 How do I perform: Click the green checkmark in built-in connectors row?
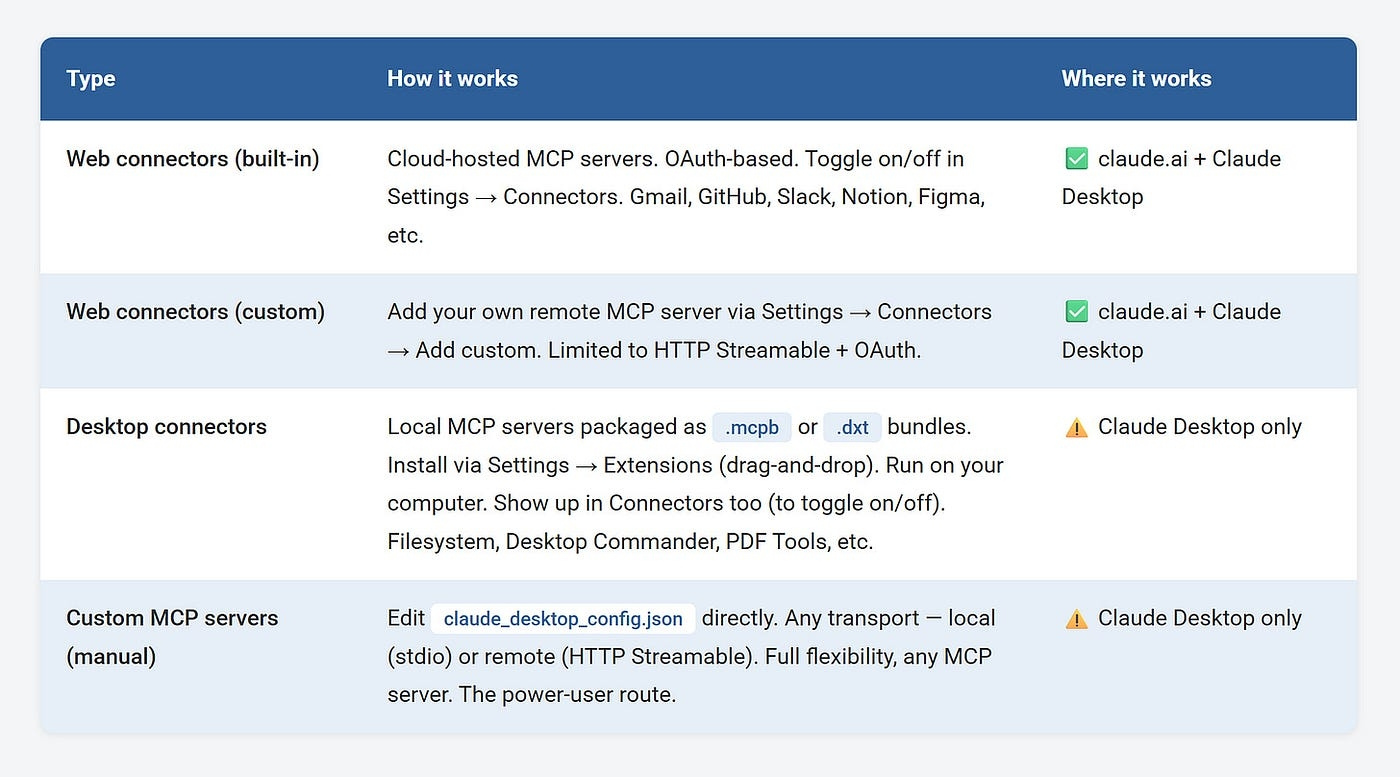[x=1076, y=159]
